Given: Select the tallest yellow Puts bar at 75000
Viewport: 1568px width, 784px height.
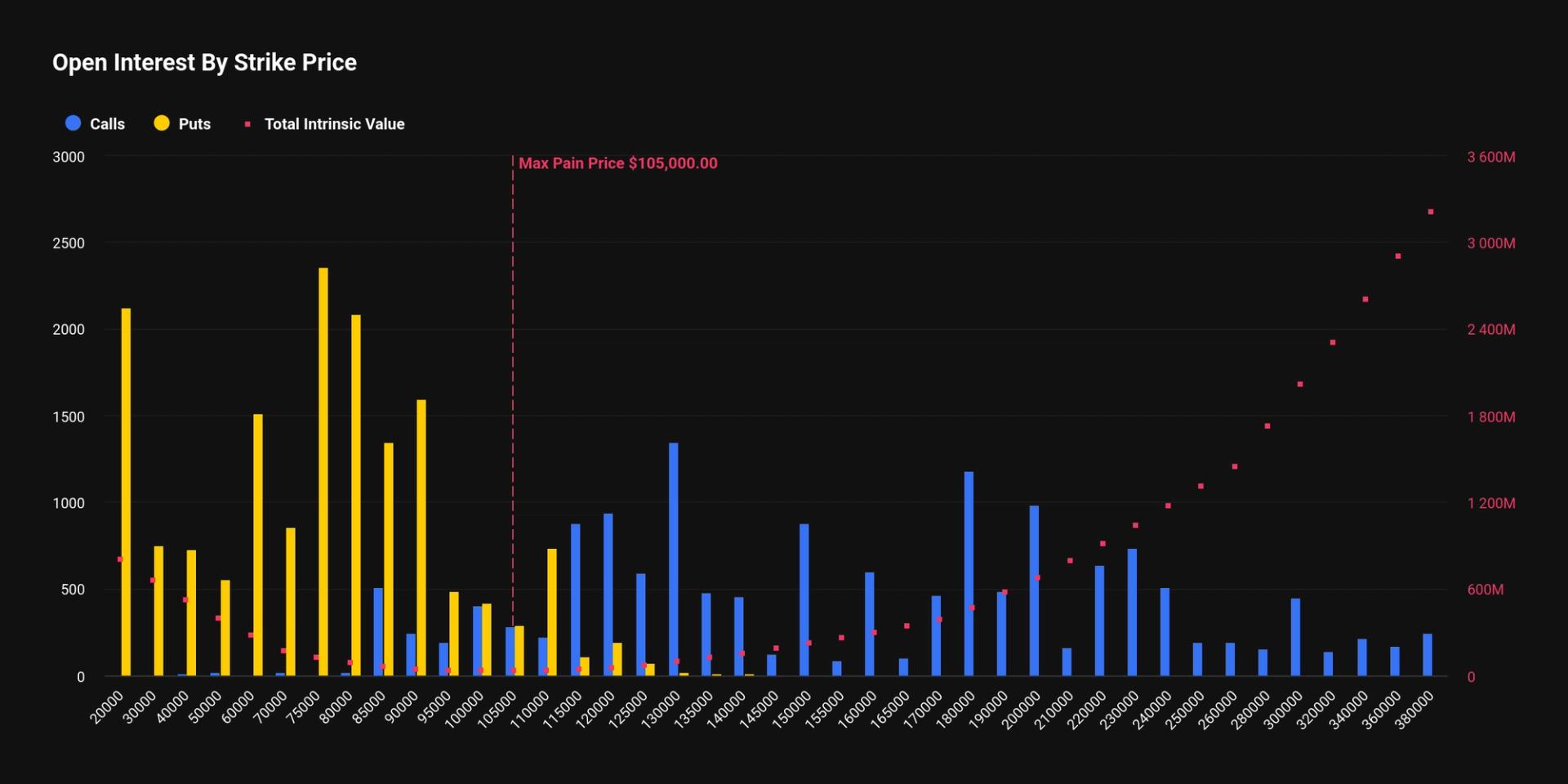Looking at the screenshot, I should tap(323, 471).
